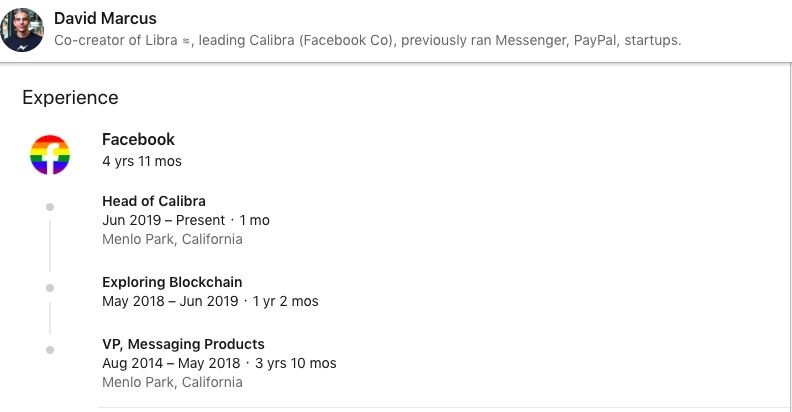Click the timeline line below Exploring Blockchain dot
The image size is (792, 412).
pos(50,317)
